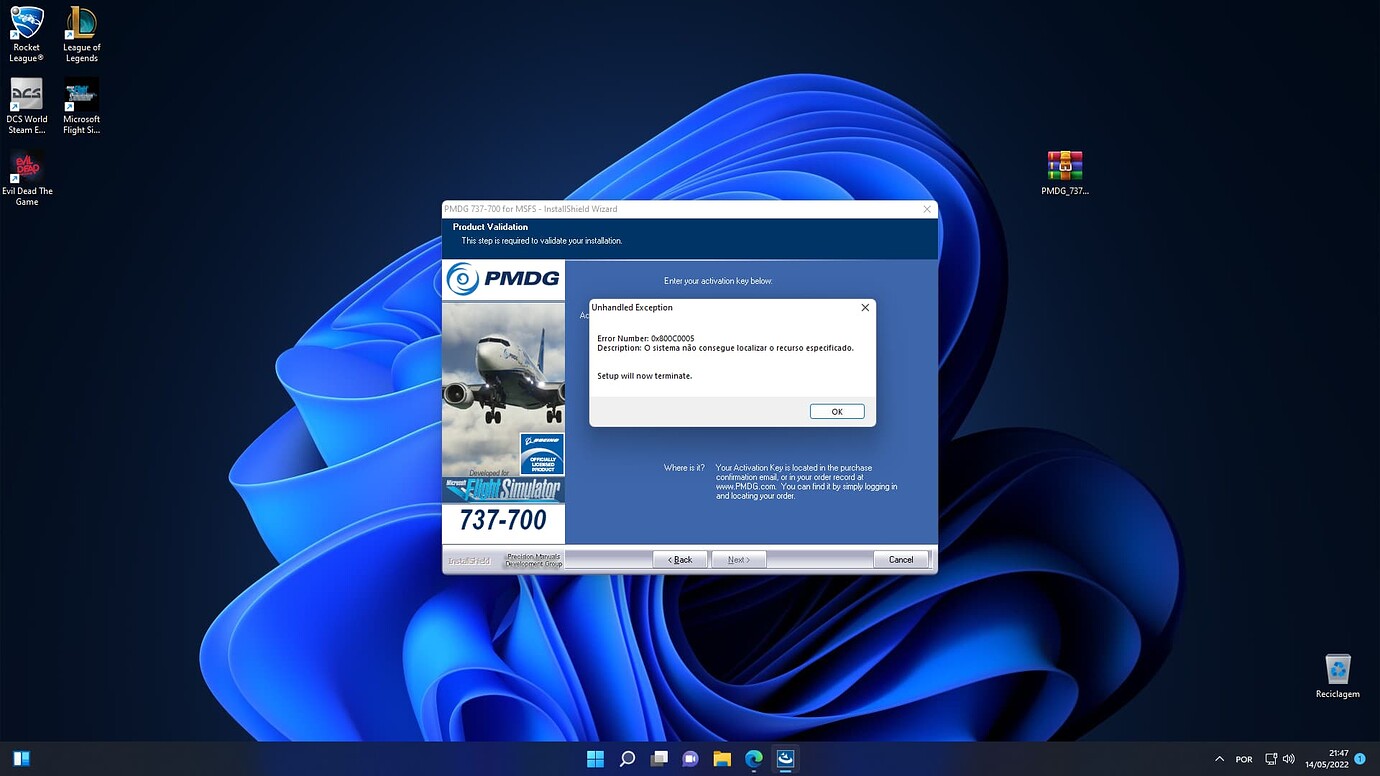1380x776 pixels.
Task: Open File Explorer from taskbar
Action: [722, 759]
